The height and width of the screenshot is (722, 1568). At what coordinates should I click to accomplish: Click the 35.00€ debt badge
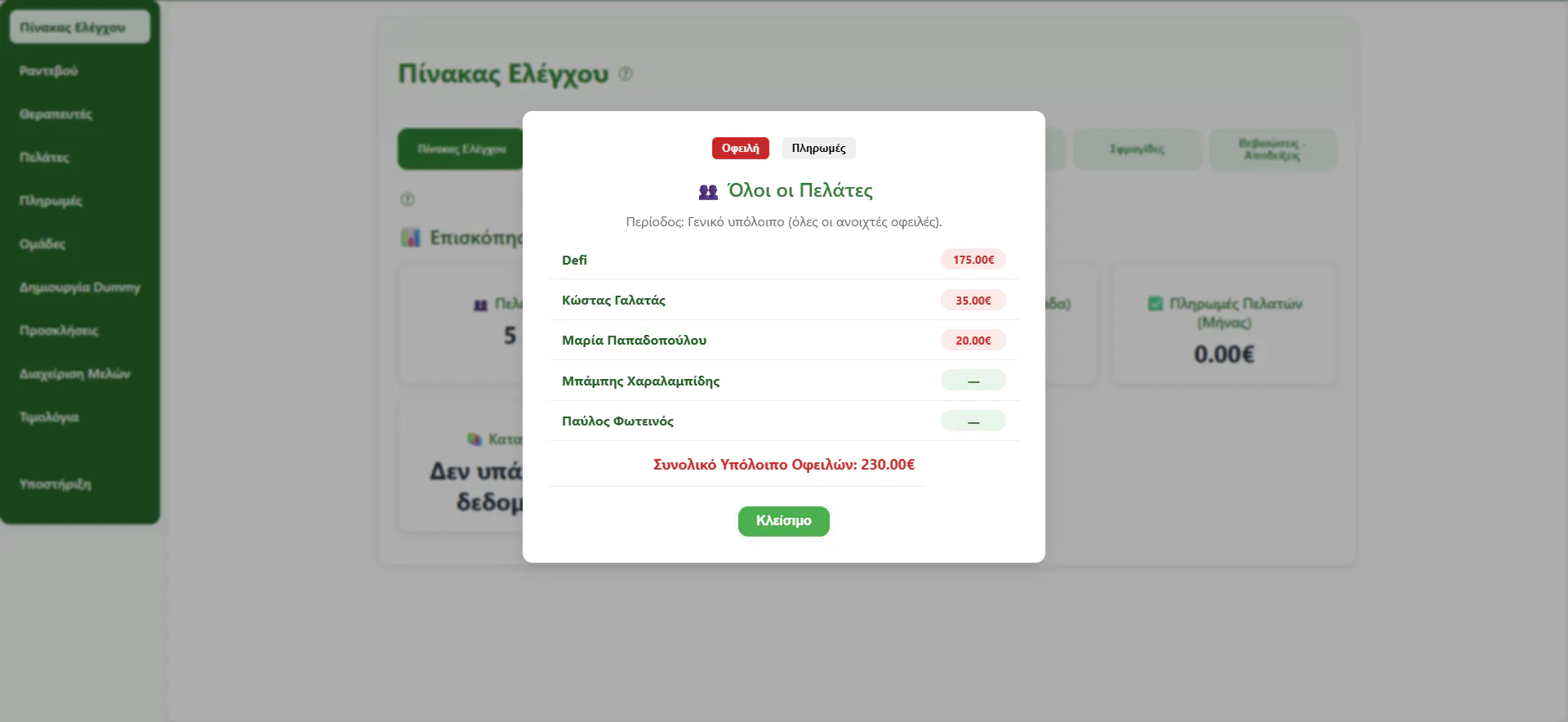(x=973, y=300)
